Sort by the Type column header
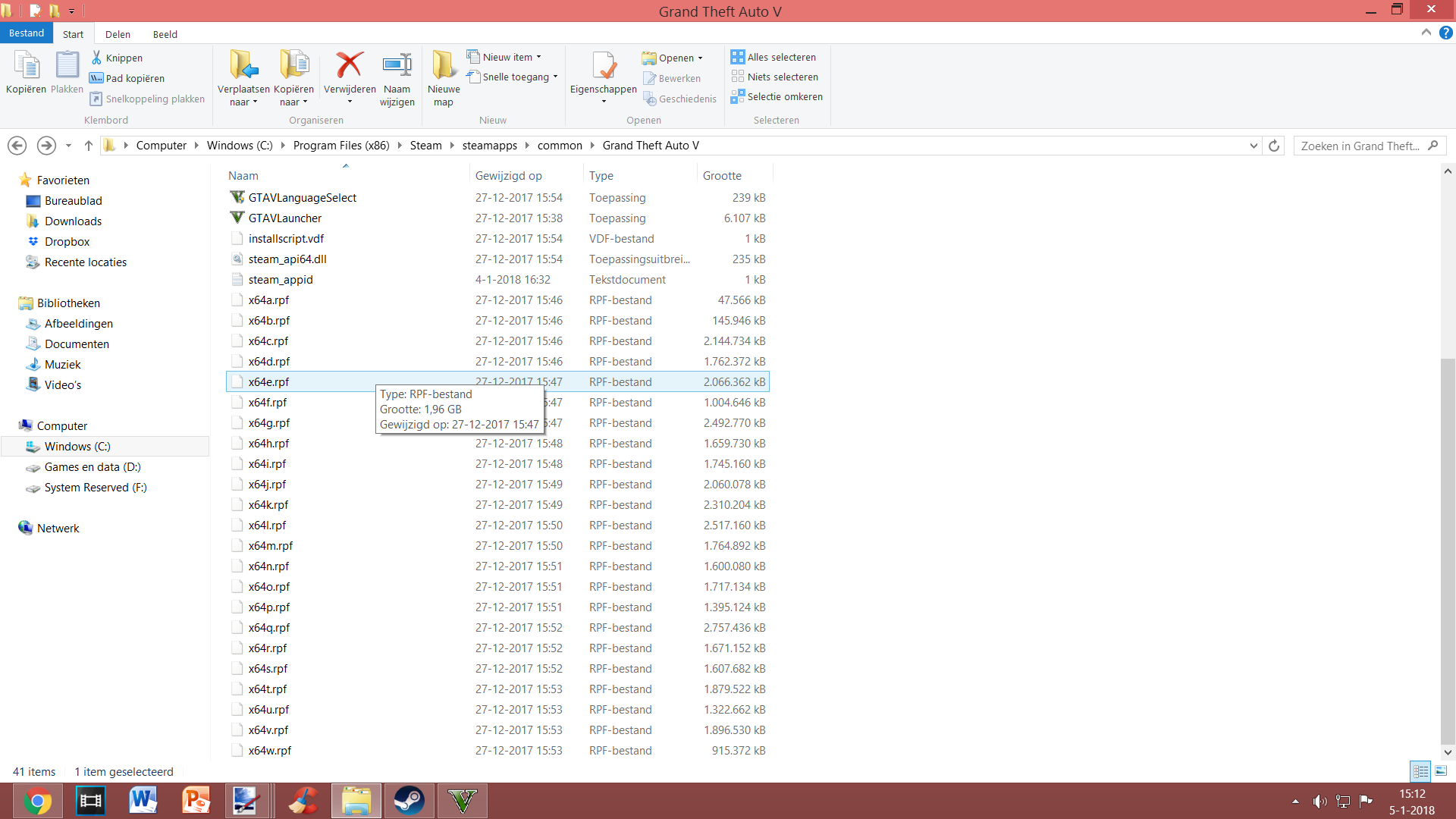This screenshot has height=819, width=1456. pos(640,175)
